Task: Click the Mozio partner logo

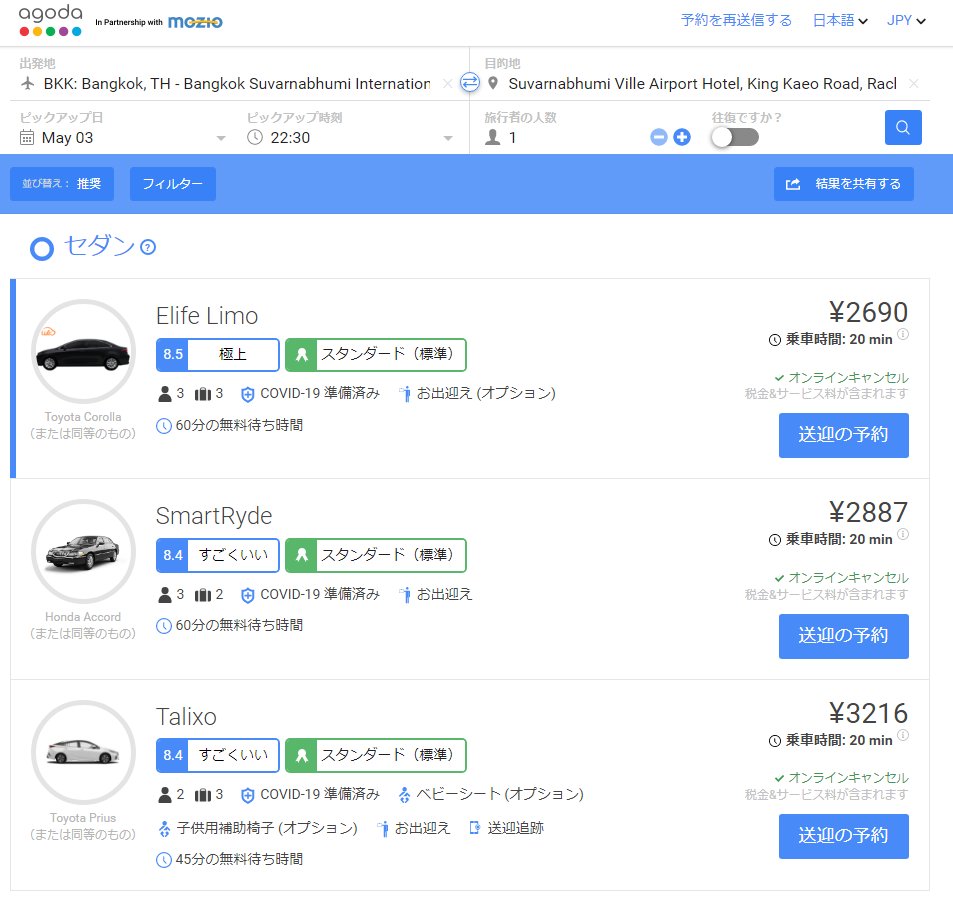Action: click(x=195, y=22)
